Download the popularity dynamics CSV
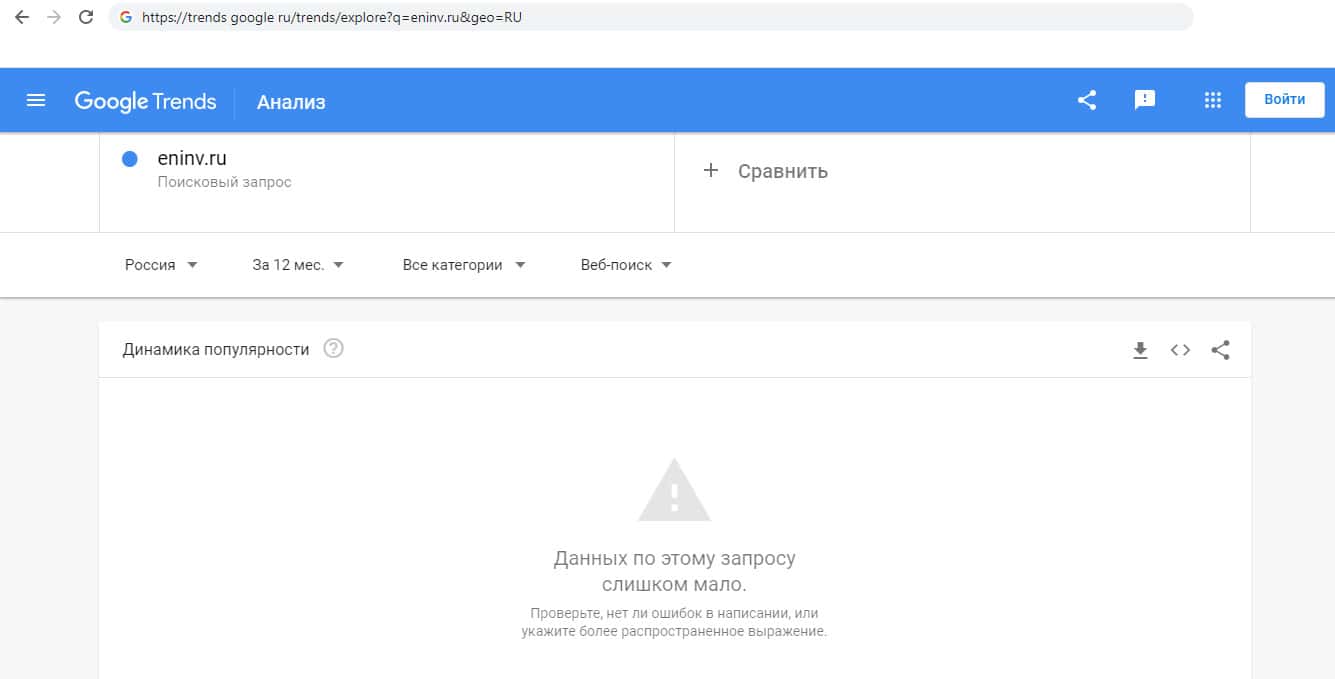Image resolution: width=1335 pixels, height=679 pixels. 1140,350
